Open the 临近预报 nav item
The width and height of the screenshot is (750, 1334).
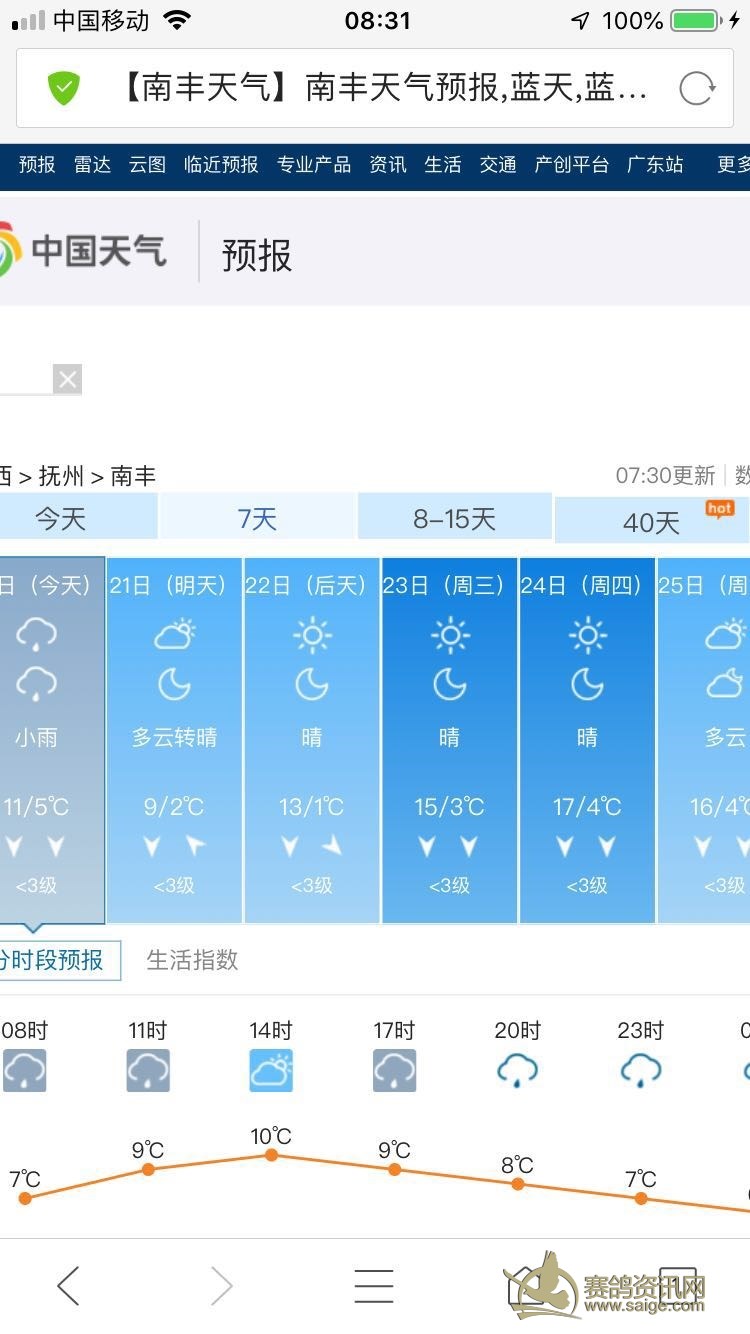coord(221,165)
